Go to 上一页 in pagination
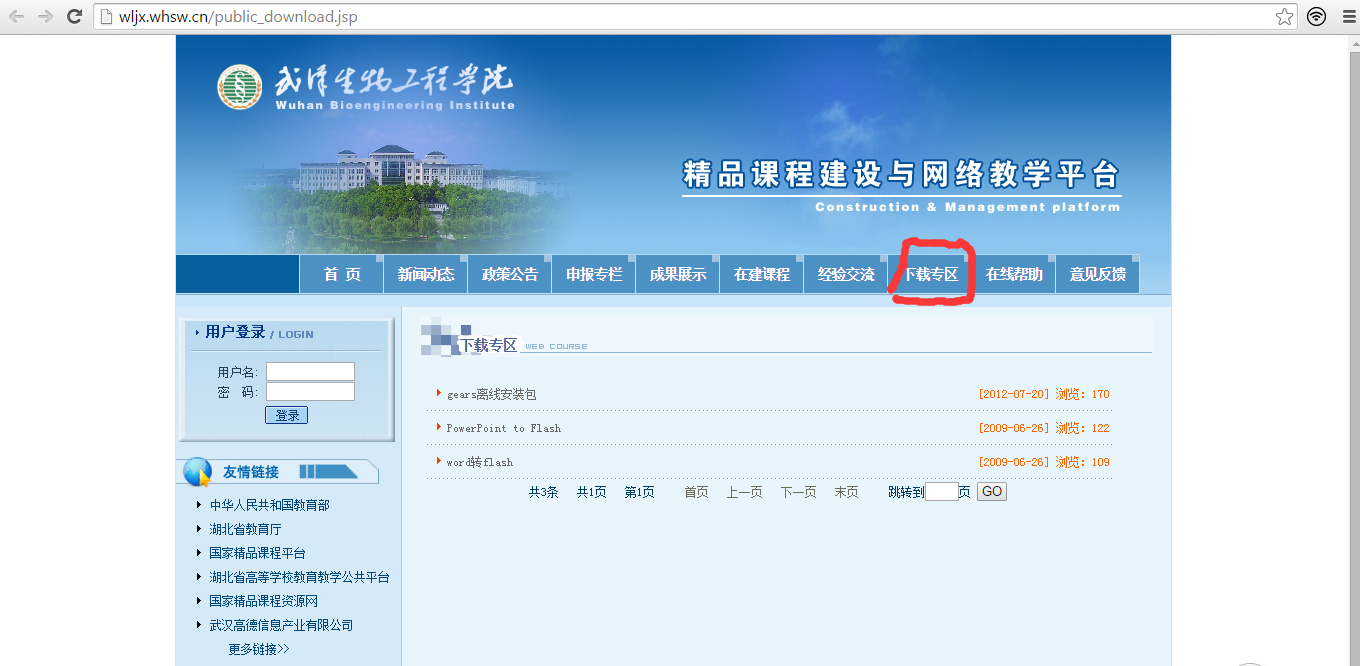This screenshot has width=1360, height=666. [x=744, y=492]
